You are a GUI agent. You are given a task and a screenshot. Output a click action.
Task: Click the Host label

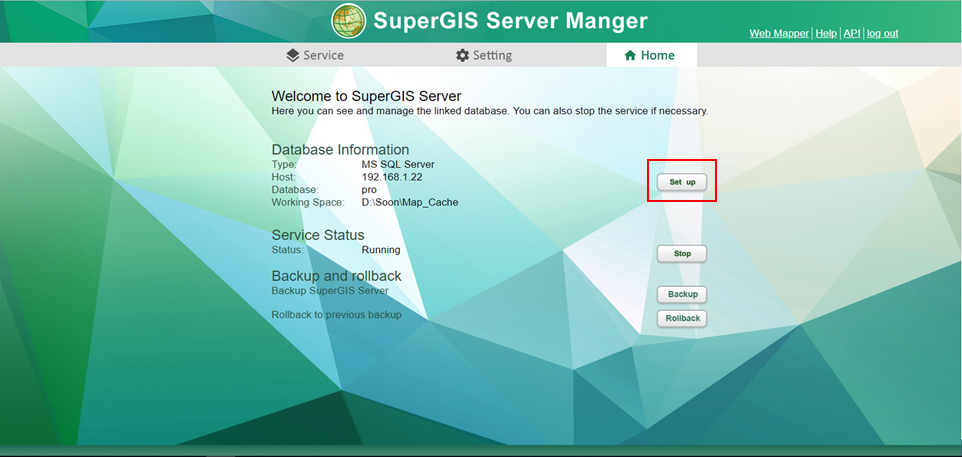284,177
